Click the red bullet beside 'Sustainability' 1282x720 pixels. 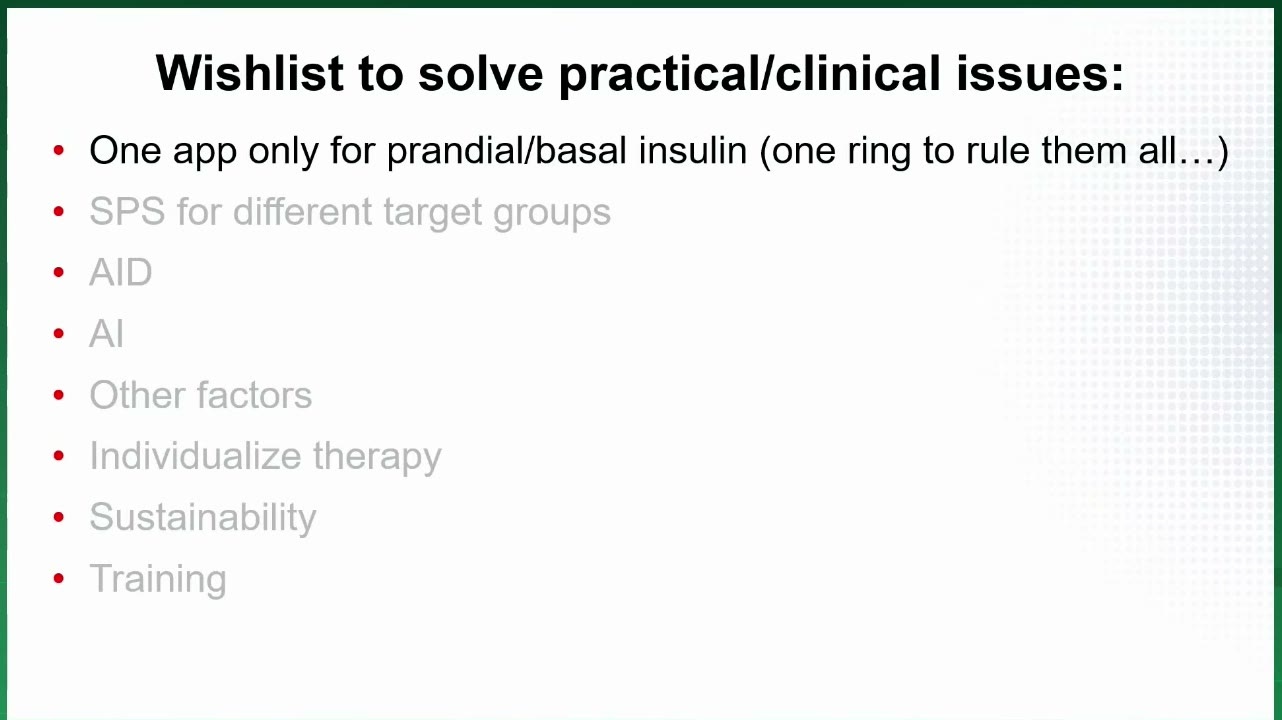click(59, 517)
